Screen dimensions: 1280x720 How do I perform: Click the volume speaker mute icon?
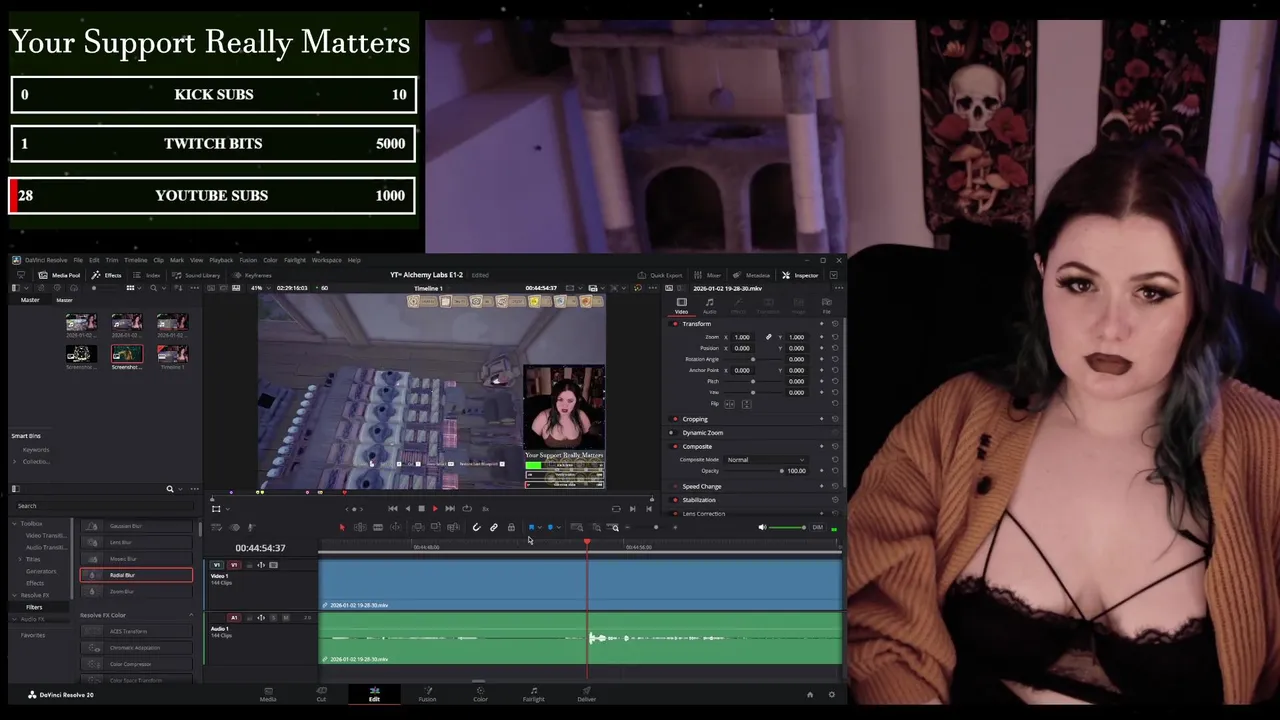[762, 527]
